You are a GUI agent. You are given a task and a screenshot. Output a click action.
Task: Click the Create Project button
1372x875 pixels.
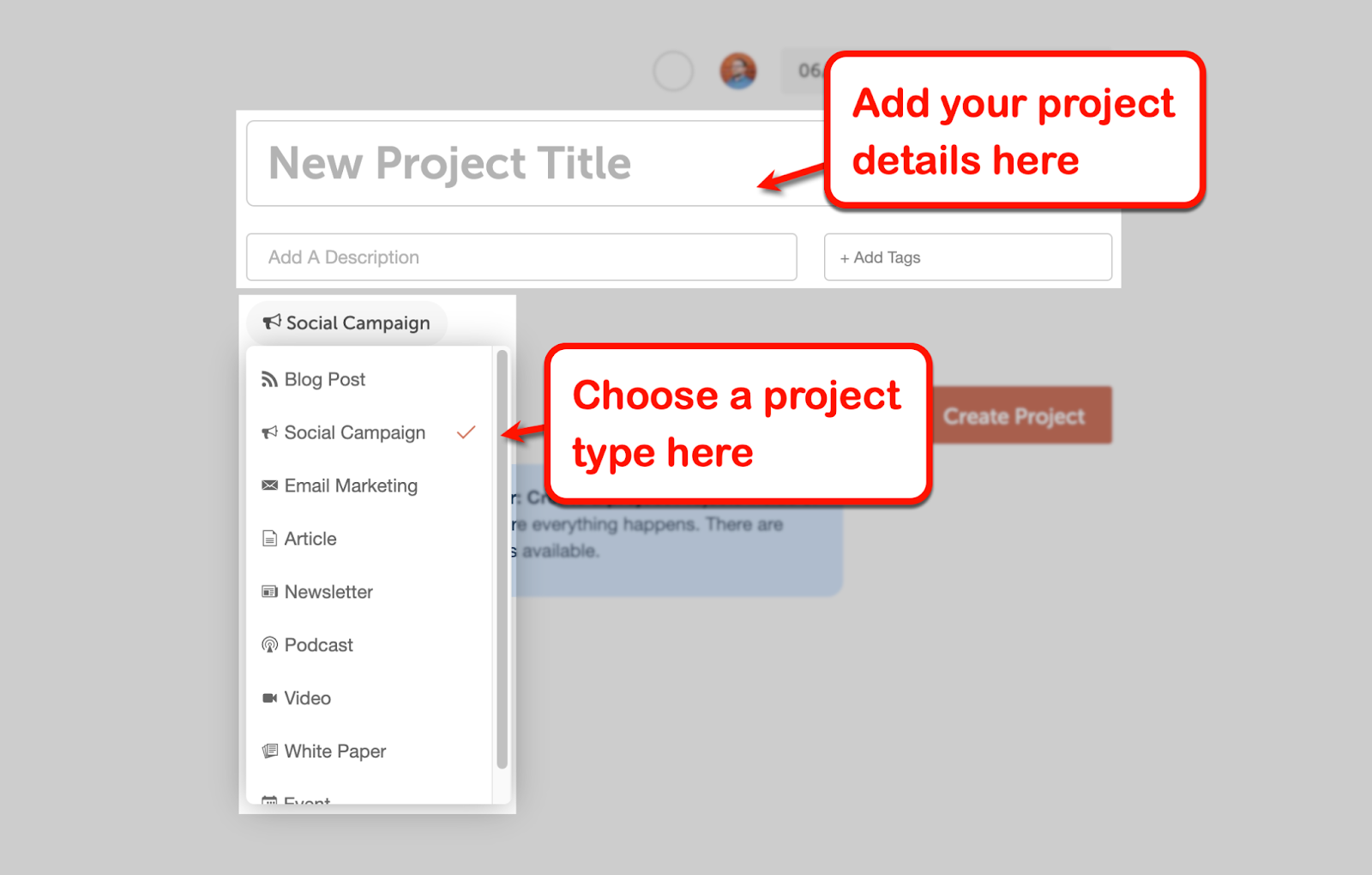coord(1014,415)
